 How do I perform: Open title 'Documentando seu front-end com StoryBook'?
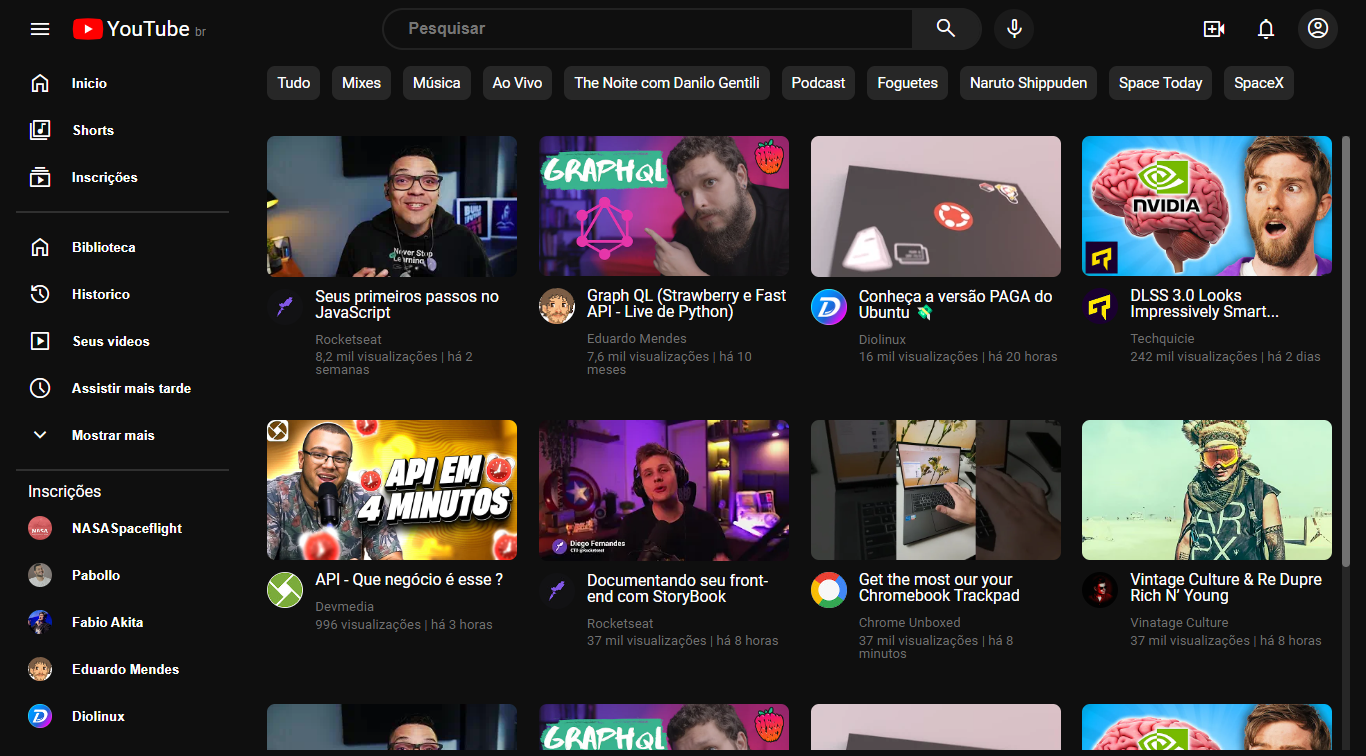click(677, 588)
